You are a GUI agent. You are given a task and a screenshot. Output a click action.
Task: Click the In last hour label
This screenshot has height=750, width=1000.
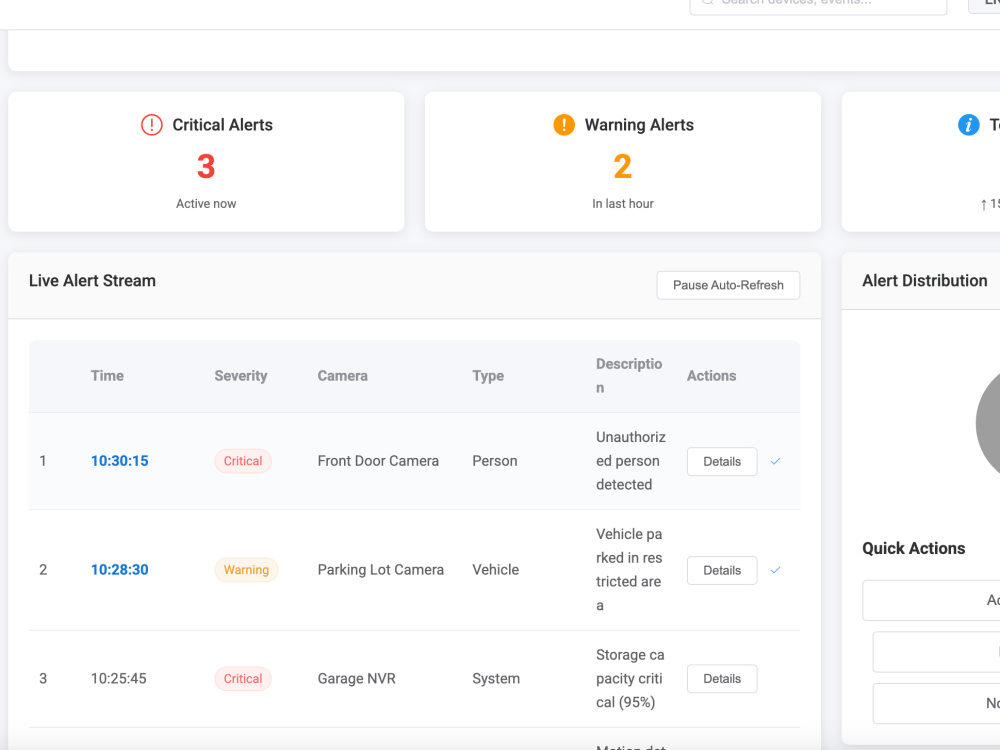coord(622,203)
